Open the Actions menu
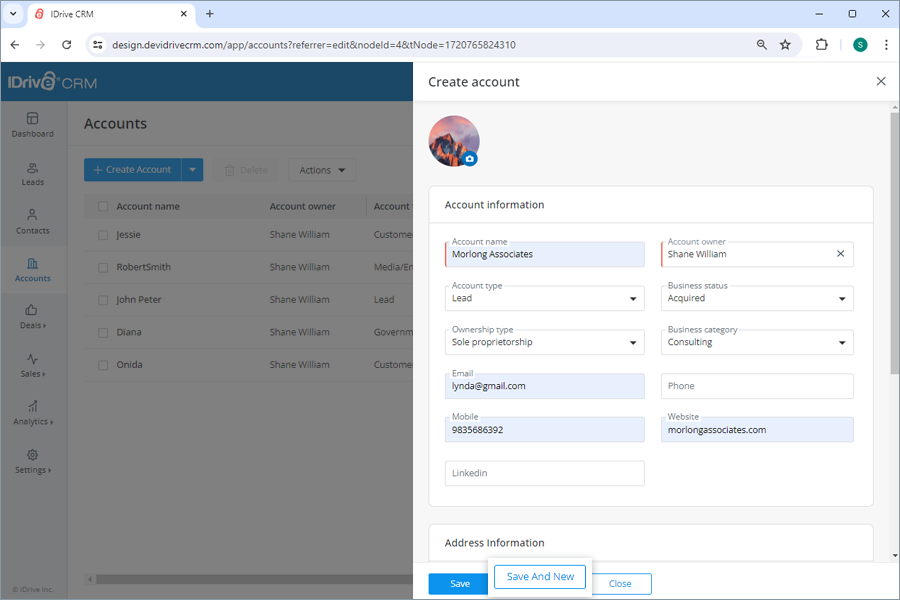The image size is (900, 600). [x=322, y=169]
